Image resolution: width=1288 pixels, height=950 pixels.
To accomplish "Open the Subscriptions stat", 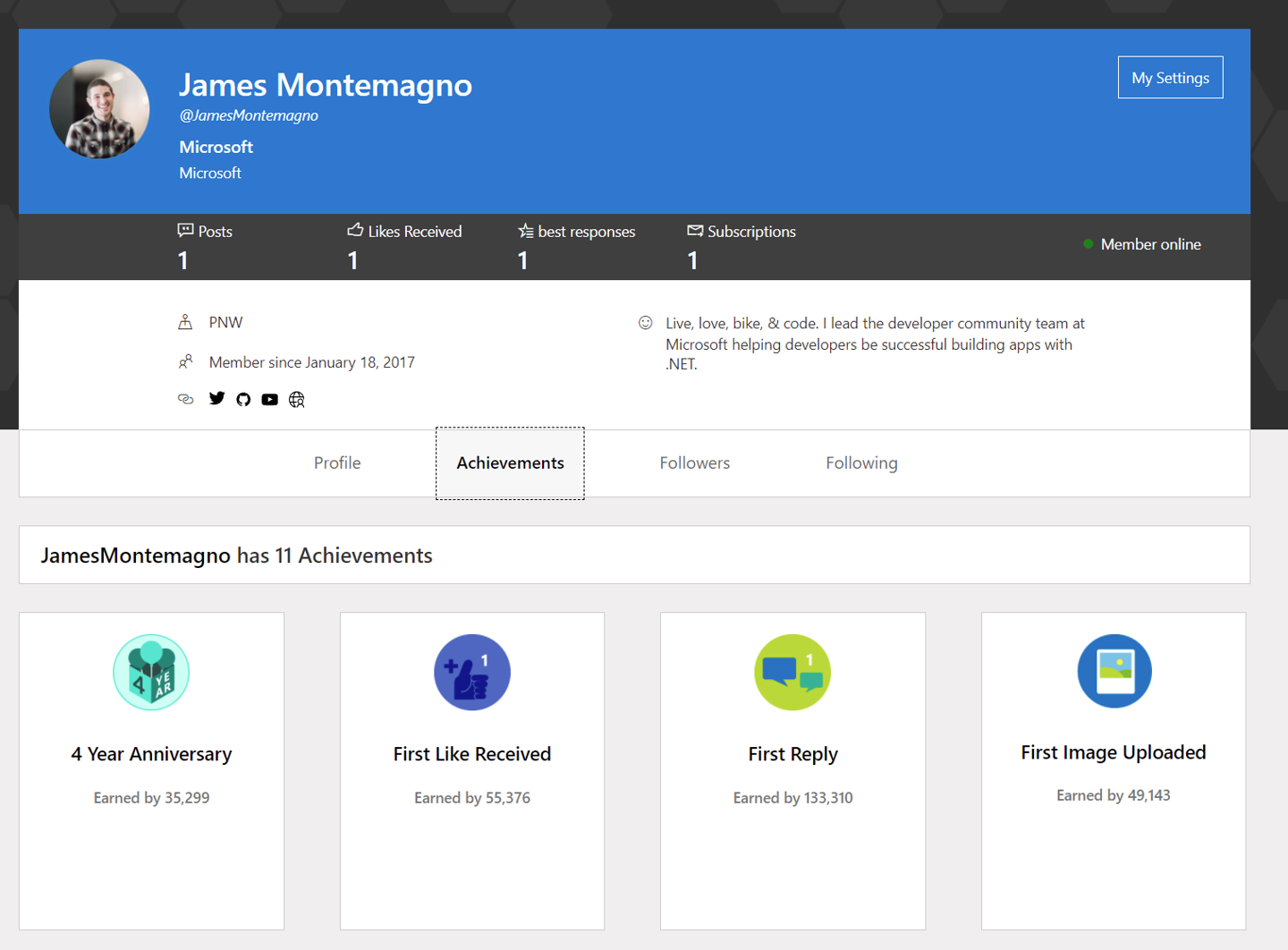I will point(741,245).
